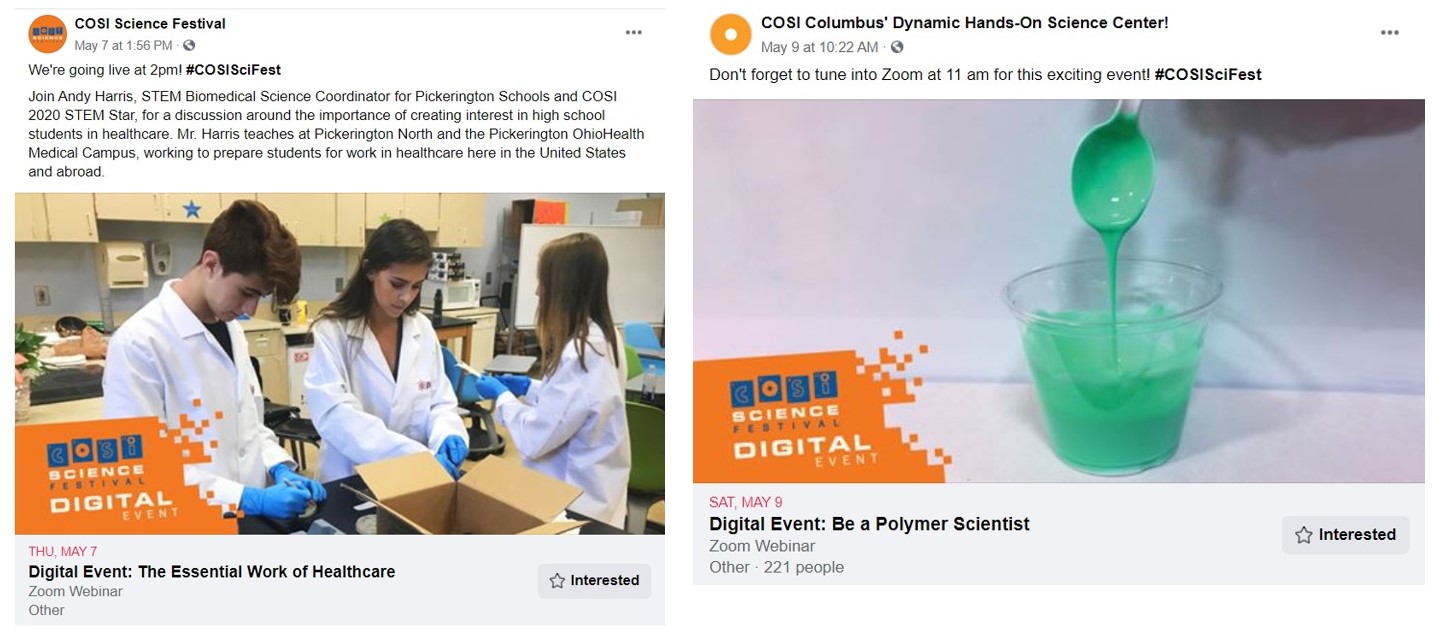Screen dimensions: 1432x633
Task: Open Digital Event: Be a Polymer Scientist title
Action: pos(869,524)
